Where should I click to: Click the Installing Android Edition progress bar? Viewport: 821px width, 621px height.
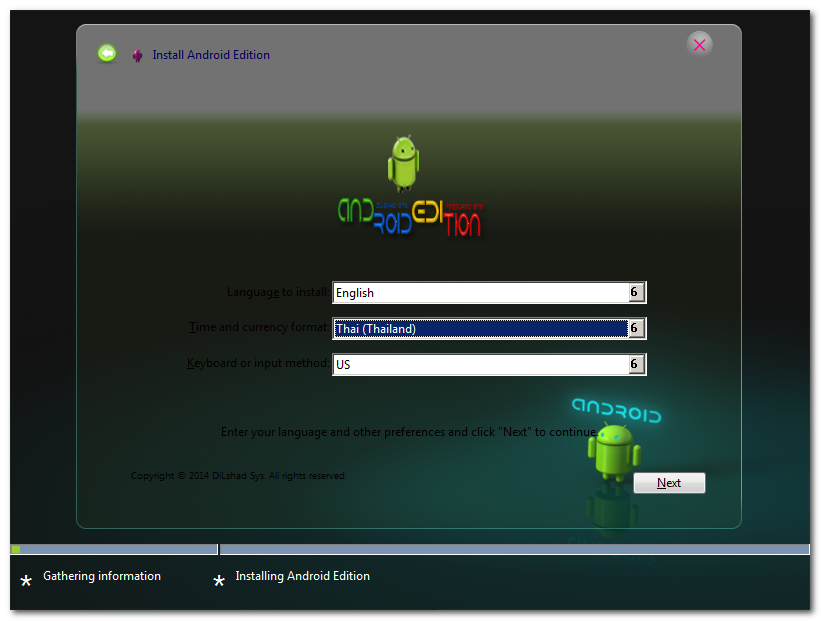pyautogui.click(x=515, y=549)
